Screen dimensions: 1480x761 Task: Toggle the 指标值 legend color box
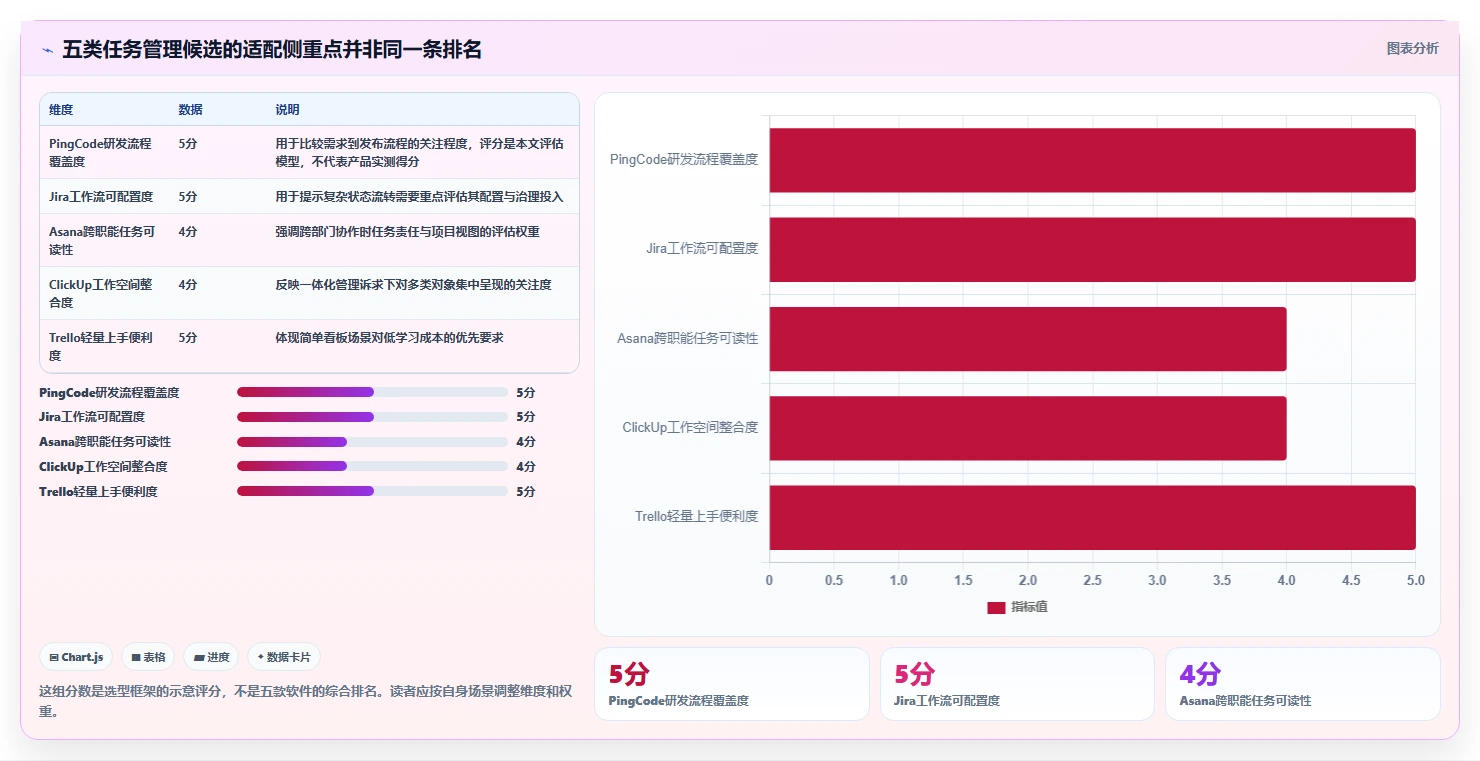(996, 607)
